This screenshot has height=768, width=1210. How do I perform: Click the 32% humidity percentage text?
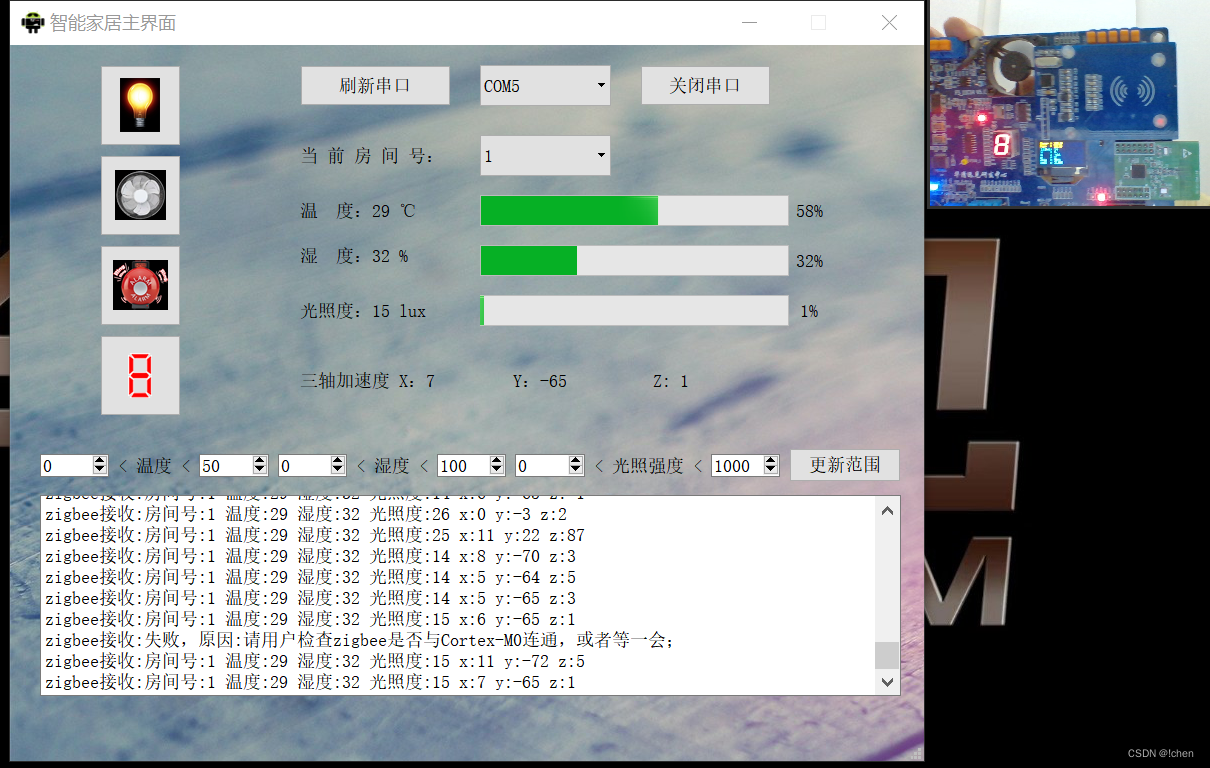tap(809, 261)
